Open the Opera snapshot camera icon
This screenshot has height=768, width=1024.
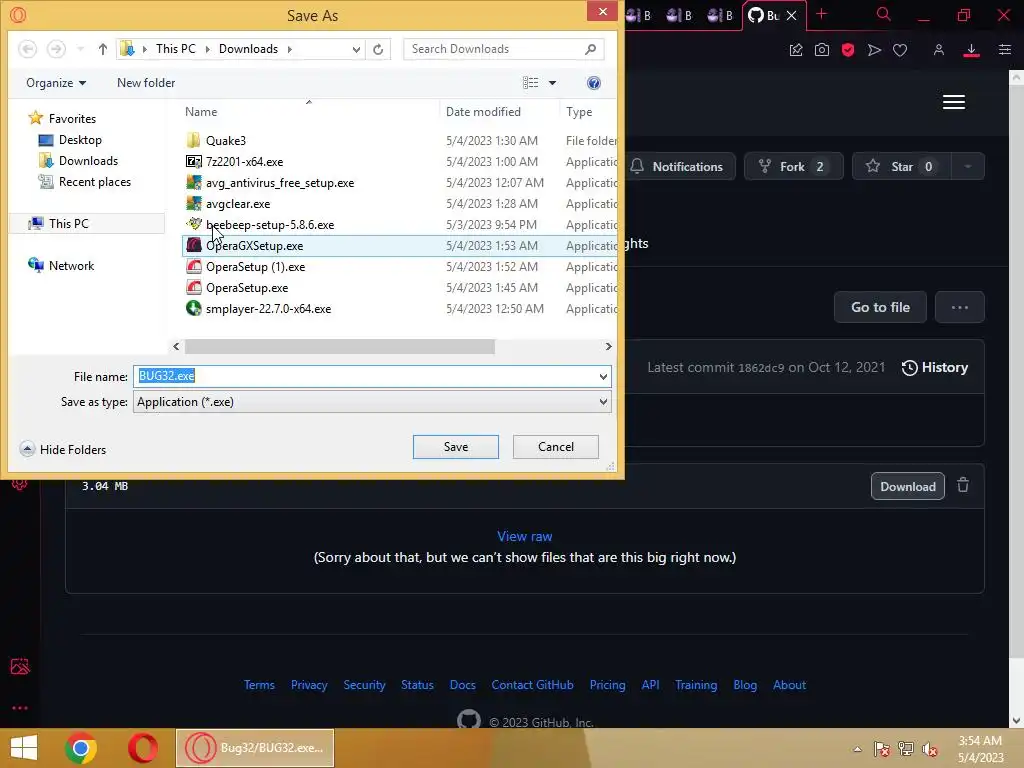click(822, 50)
